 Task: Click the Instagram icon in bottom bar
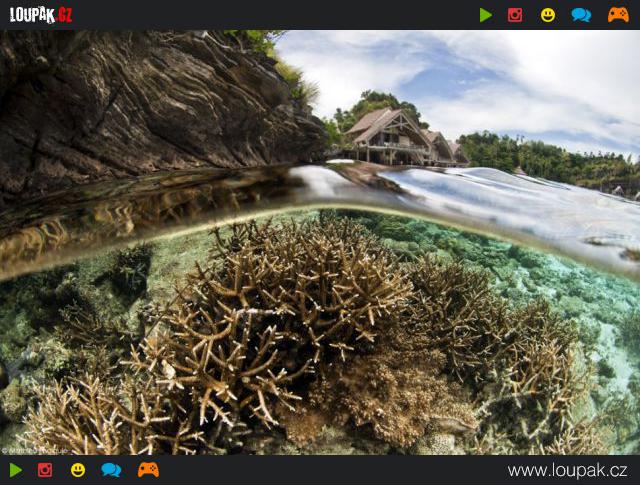tap(45, 470)
